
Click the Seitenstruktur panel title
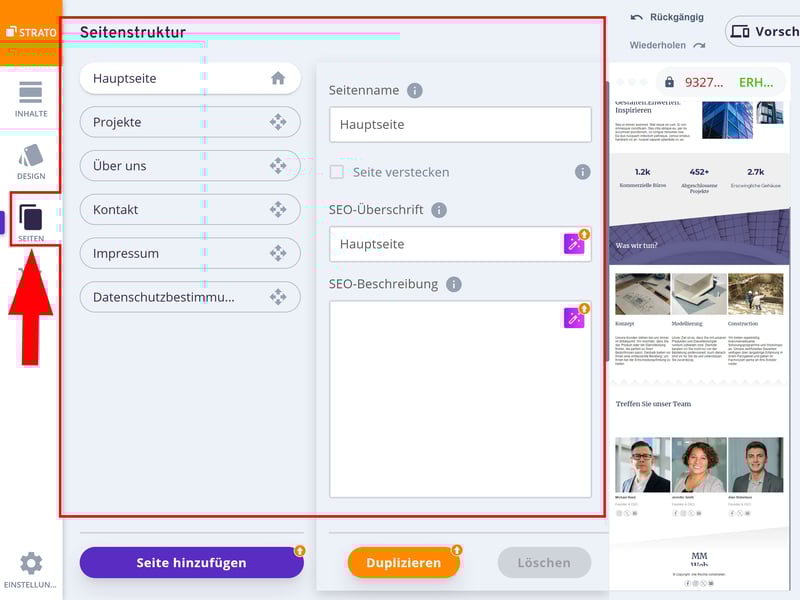133,32
